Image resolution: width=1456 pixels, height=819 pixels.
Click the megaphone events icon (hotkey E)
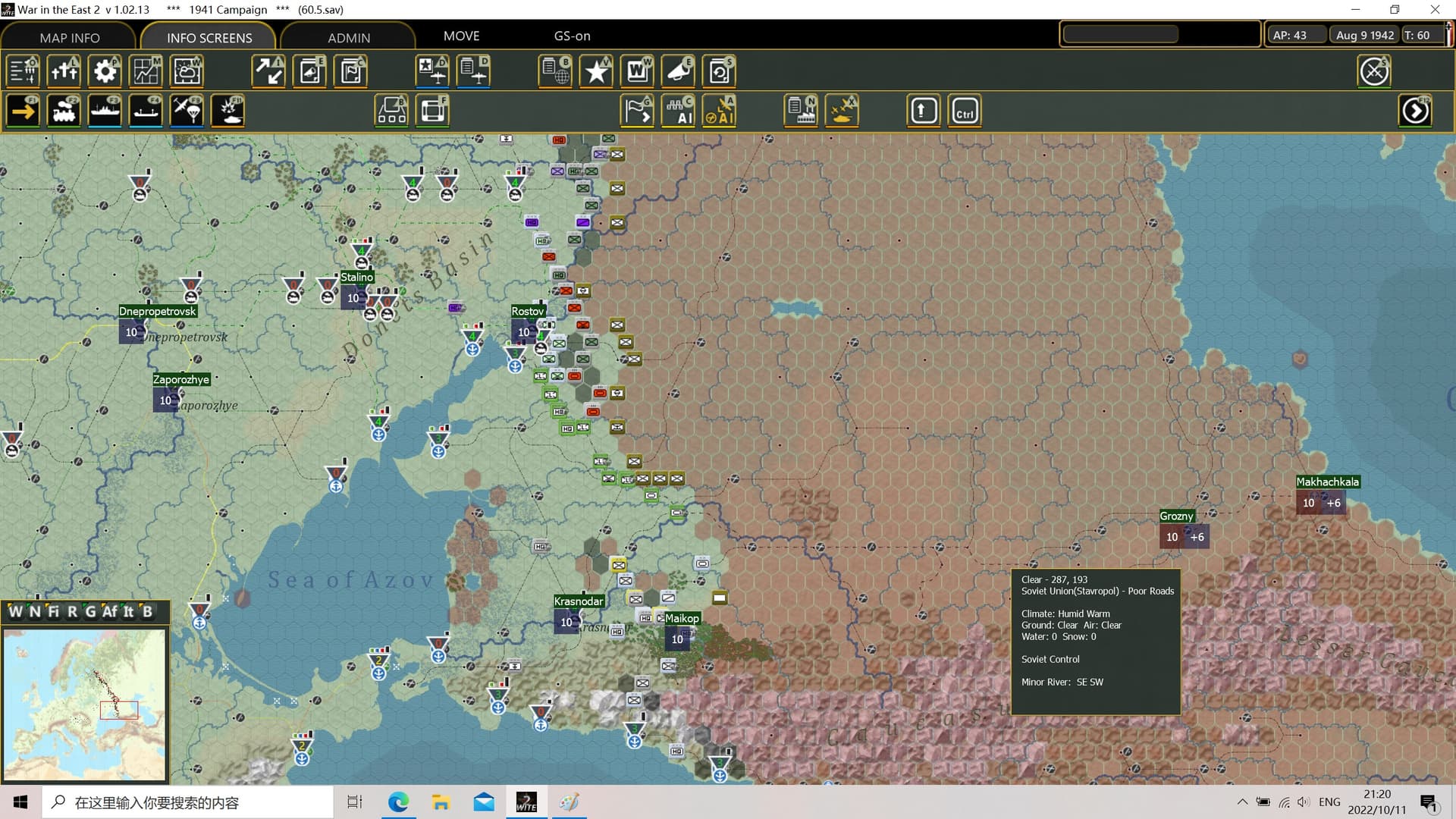(679, 71)
